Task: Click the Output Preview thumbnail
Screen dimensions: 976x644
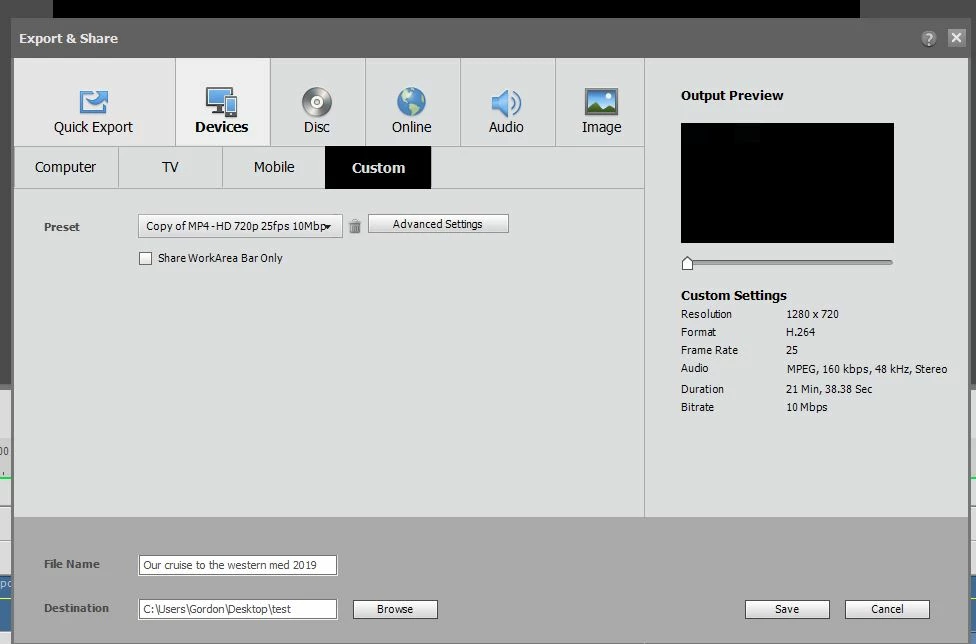Action: (787, 183)
